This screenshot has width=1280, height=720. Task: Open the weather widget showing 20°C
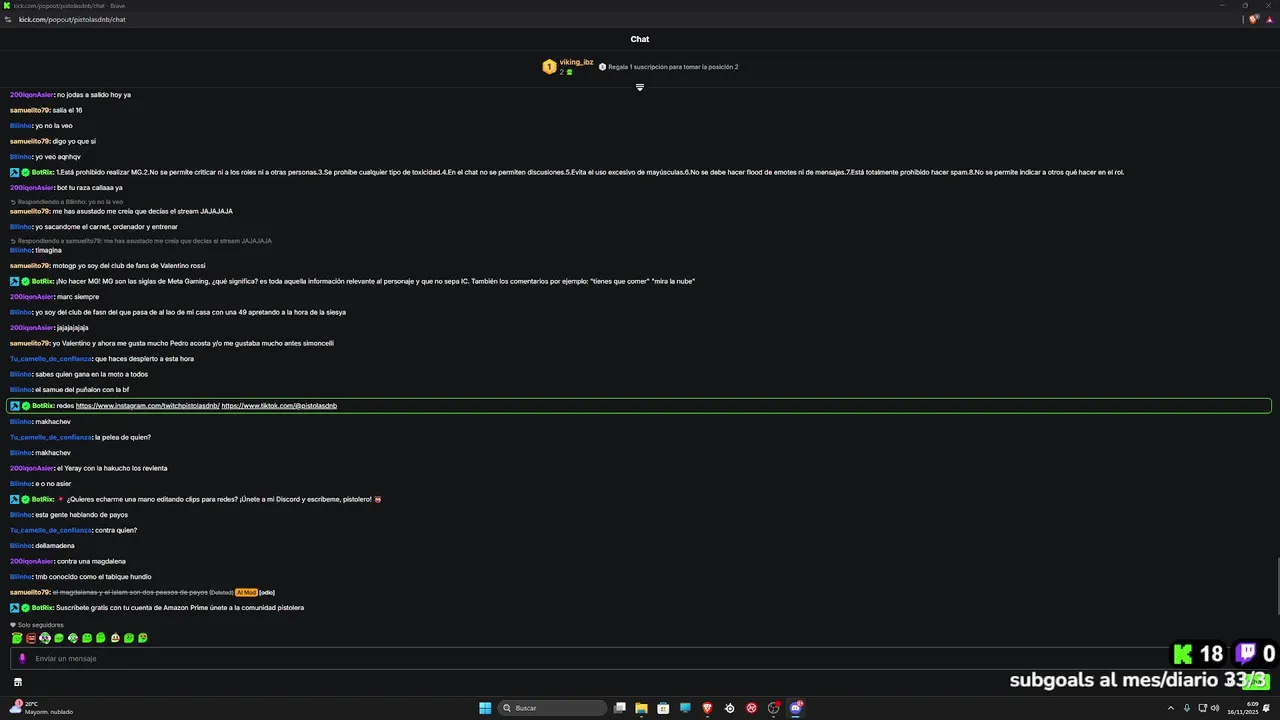(x=43, y=708)
